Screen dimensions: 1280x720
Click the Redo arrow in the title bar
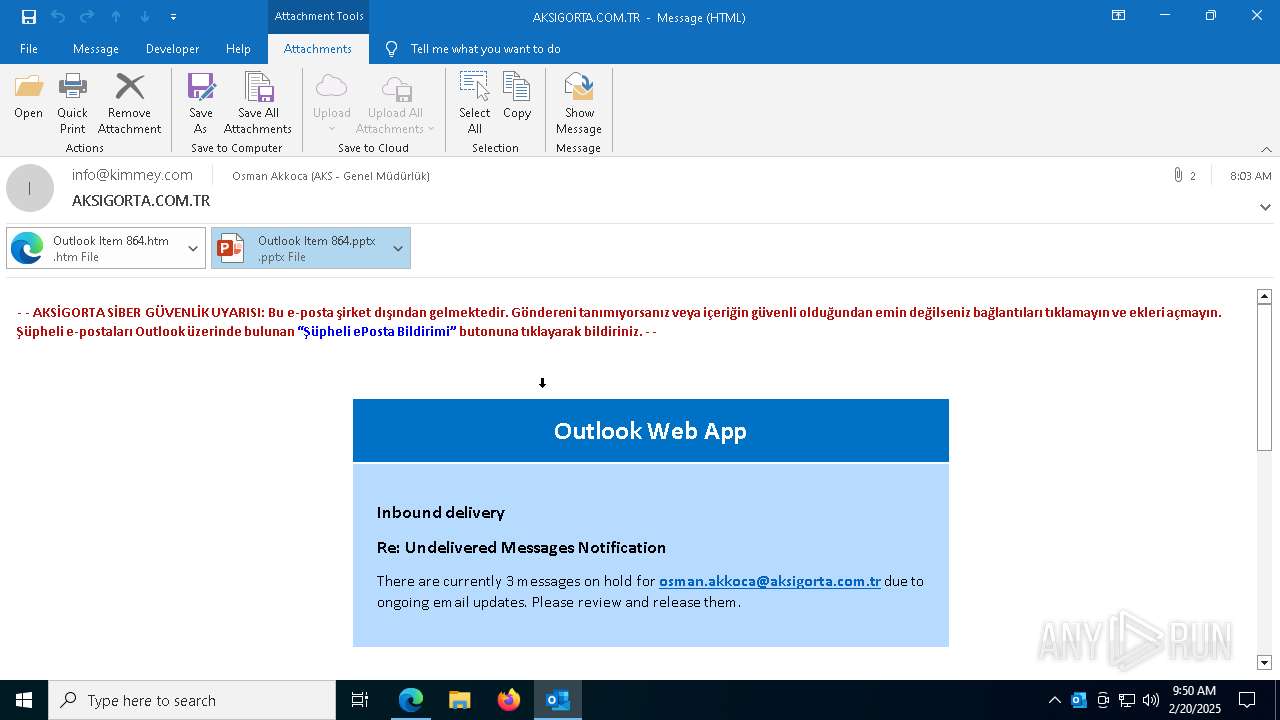(x=87, y=17)
